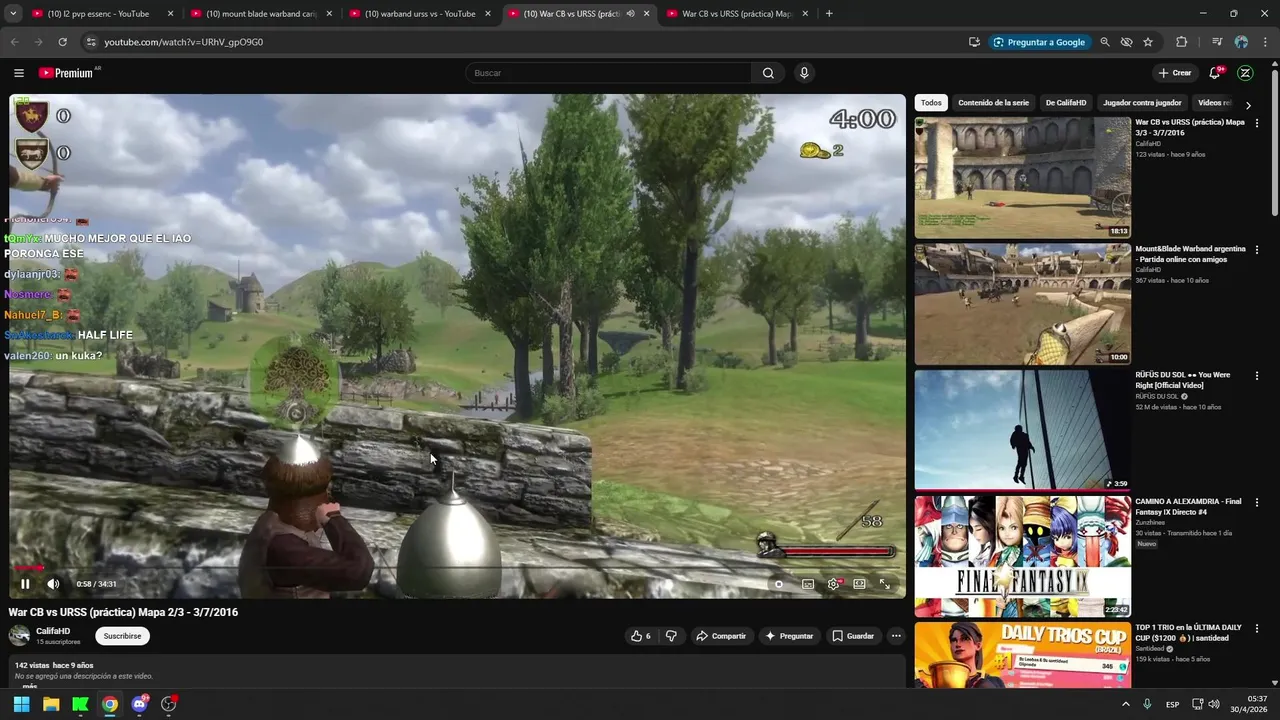The width and height of the screenshot is (1280, 720).
Task: Switch to the warband urss vs tab
Action: click(x=419, y=14)
